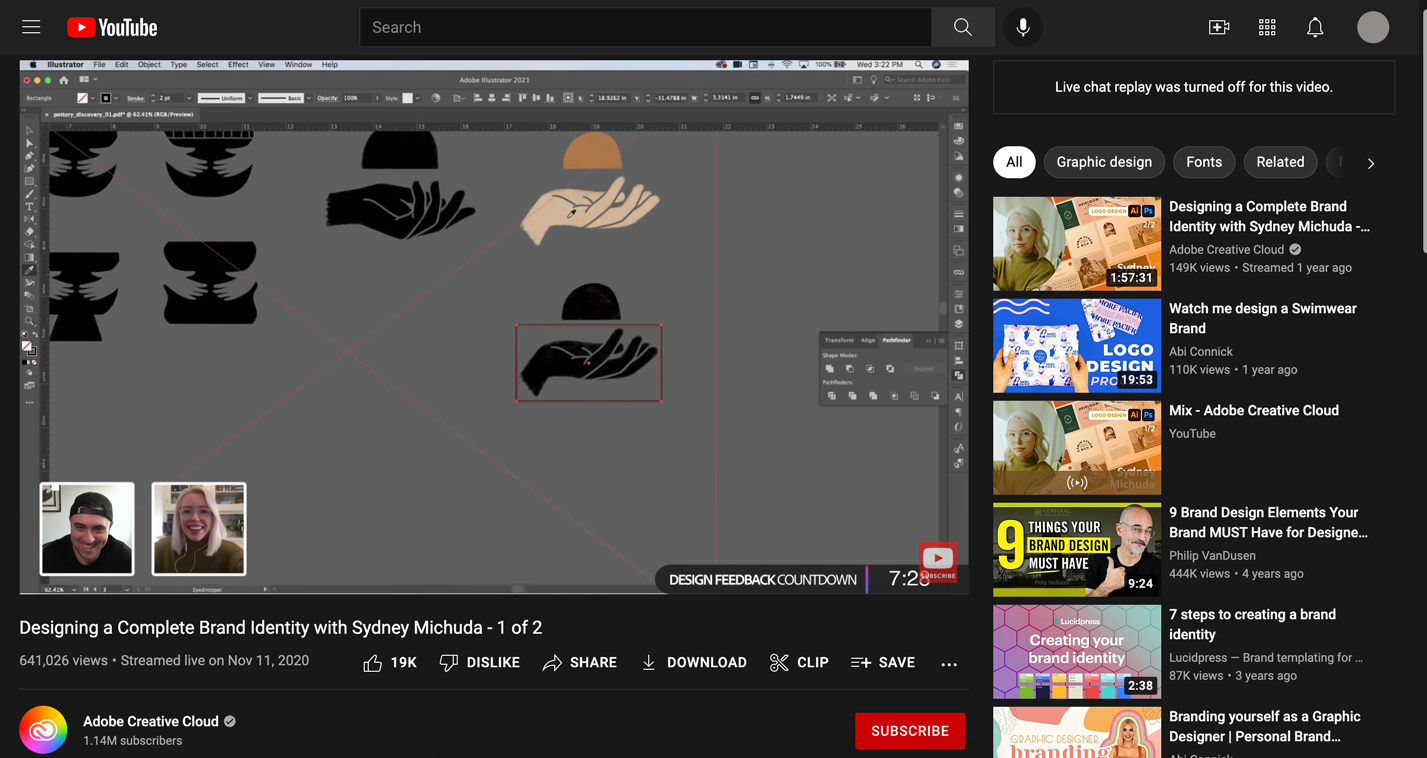The image size is (1427, 758).
Task: Open the Adobe Creative Cloud channel avatar
Action: click(43, 730)
